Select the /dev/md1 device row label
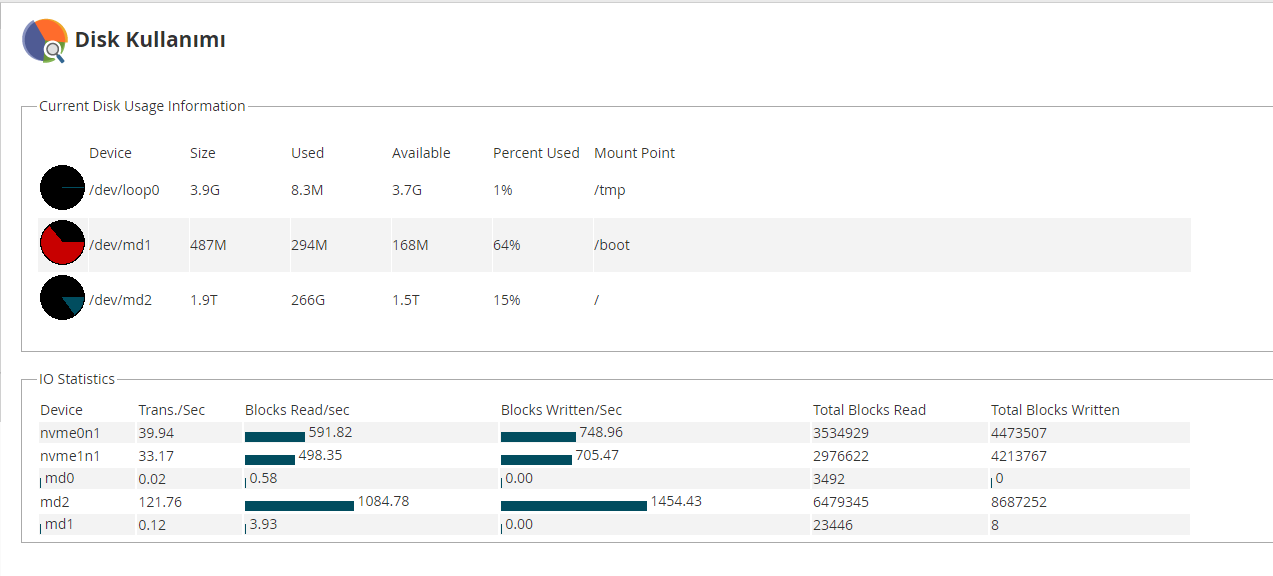 [120, 245]
